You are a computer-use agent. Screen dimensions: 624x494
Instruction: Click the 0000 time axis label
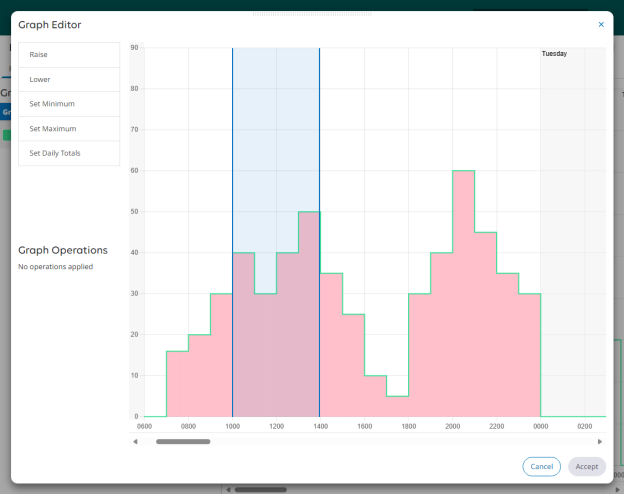[540, 426]
